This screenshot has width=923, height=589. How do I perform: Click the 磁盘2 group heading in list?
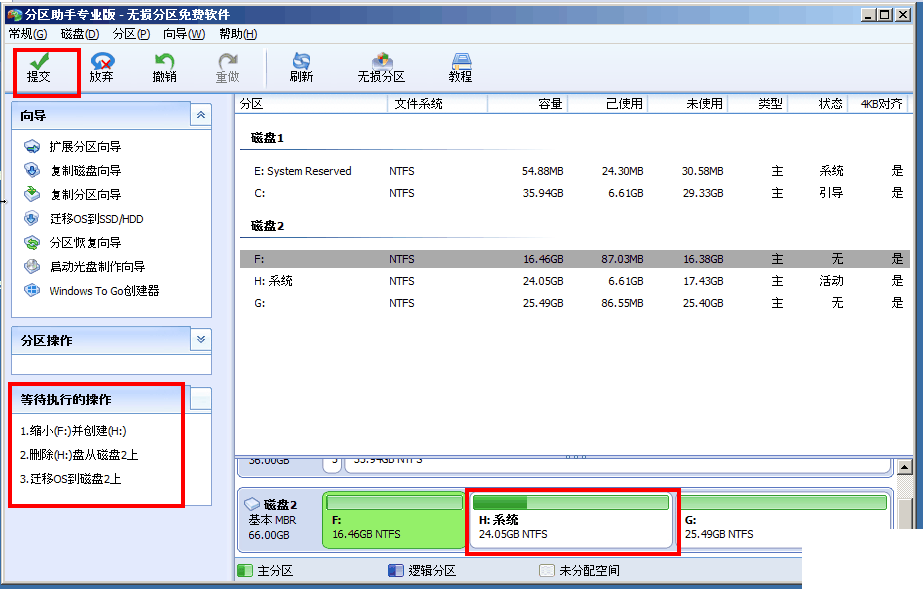(267, 226)
